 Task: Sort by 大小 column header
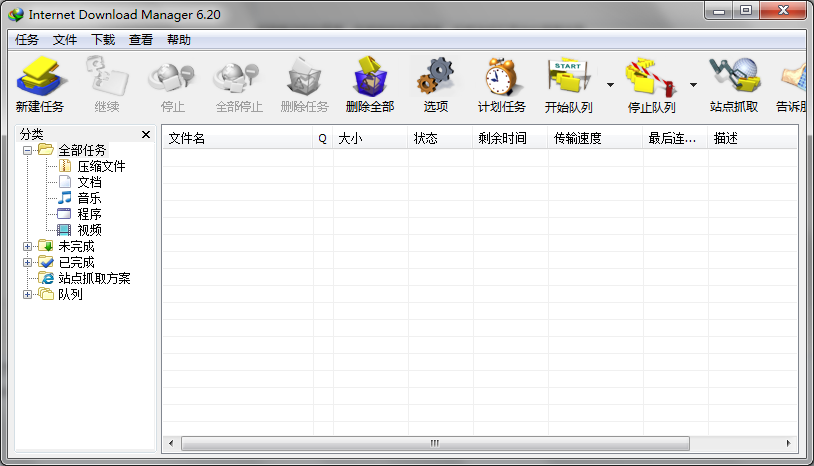[370, 139]
